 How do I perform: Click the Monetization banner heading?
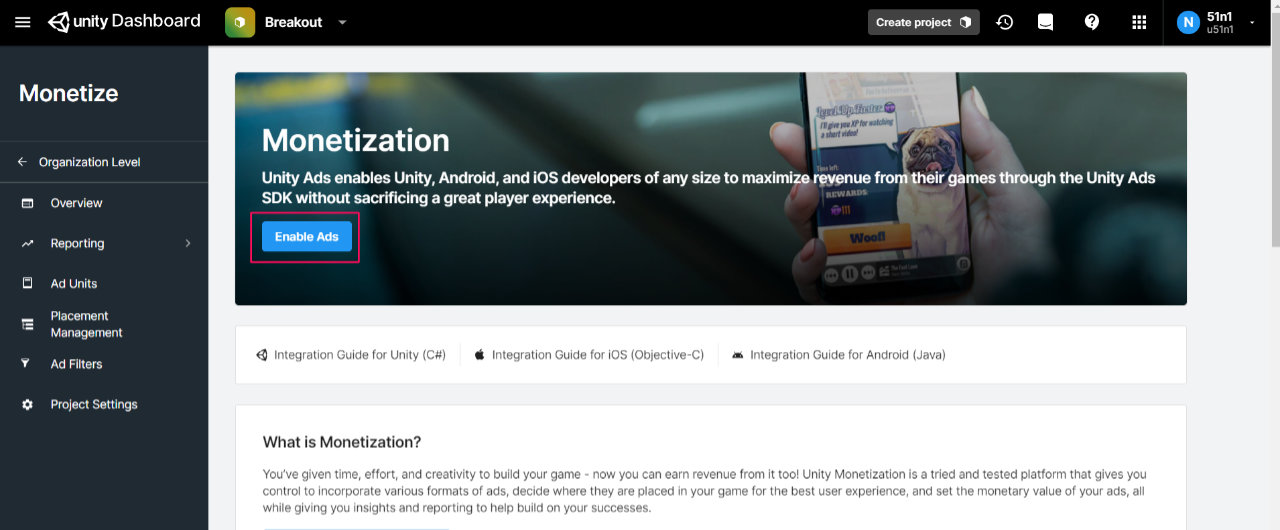356,140
